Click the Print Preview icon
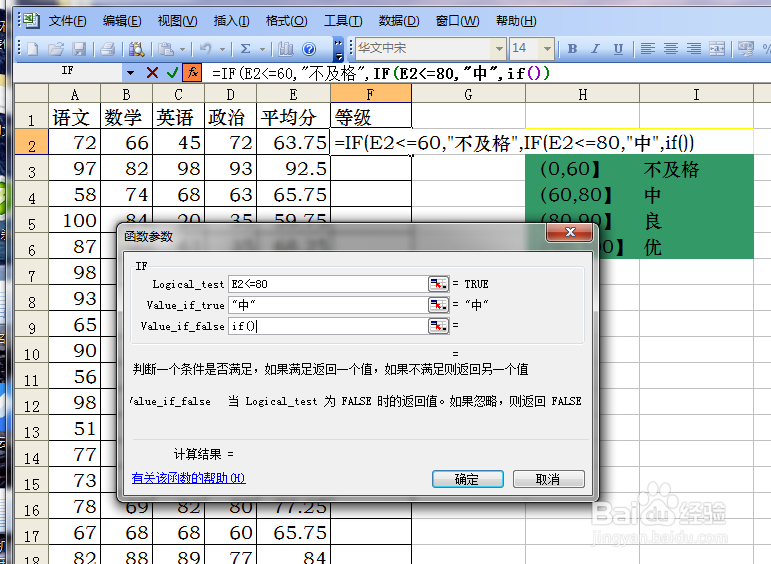The width and height of the screenshot is (771, 564). point(136,49)
